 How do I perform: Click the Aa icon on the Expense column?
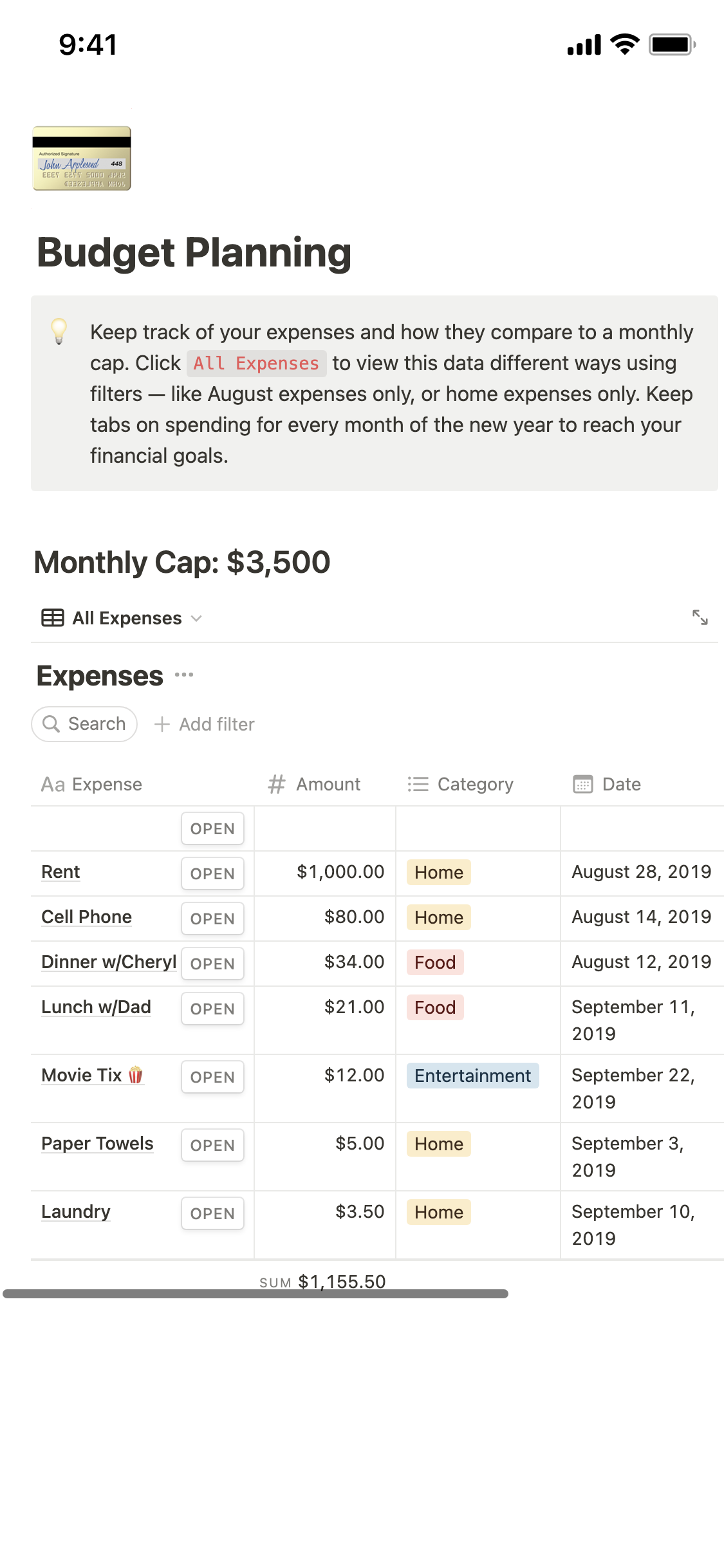coord(52,783)
